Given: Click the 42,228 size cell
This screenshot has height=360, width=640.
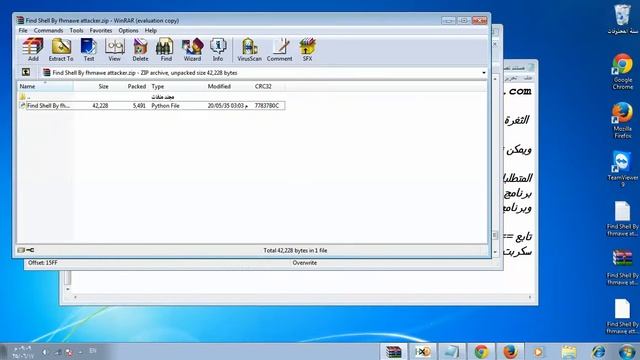Looking at the screenshot, I should click(100, 106).
